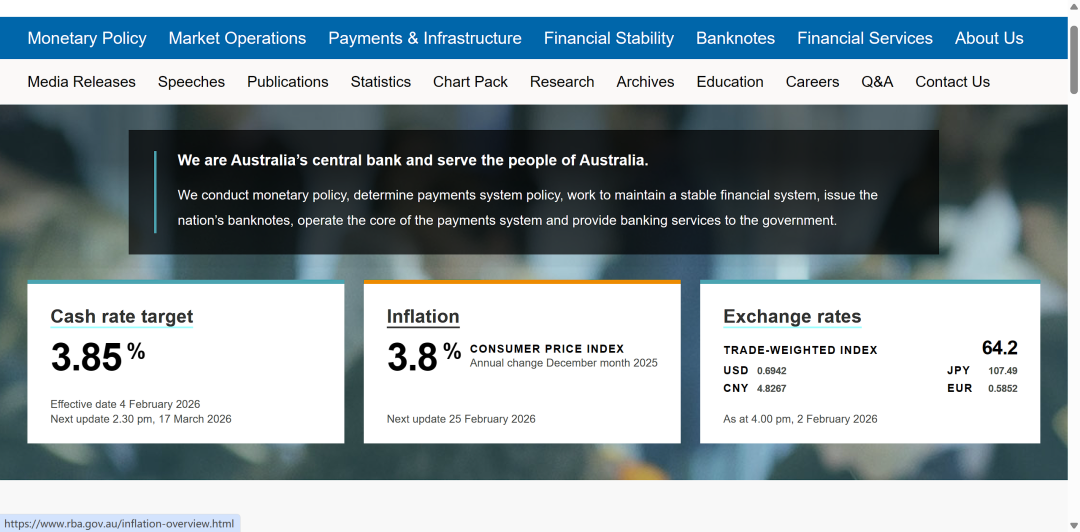Open the Research section link
This screenshot has width=1080, height=532.
point(562,82)
